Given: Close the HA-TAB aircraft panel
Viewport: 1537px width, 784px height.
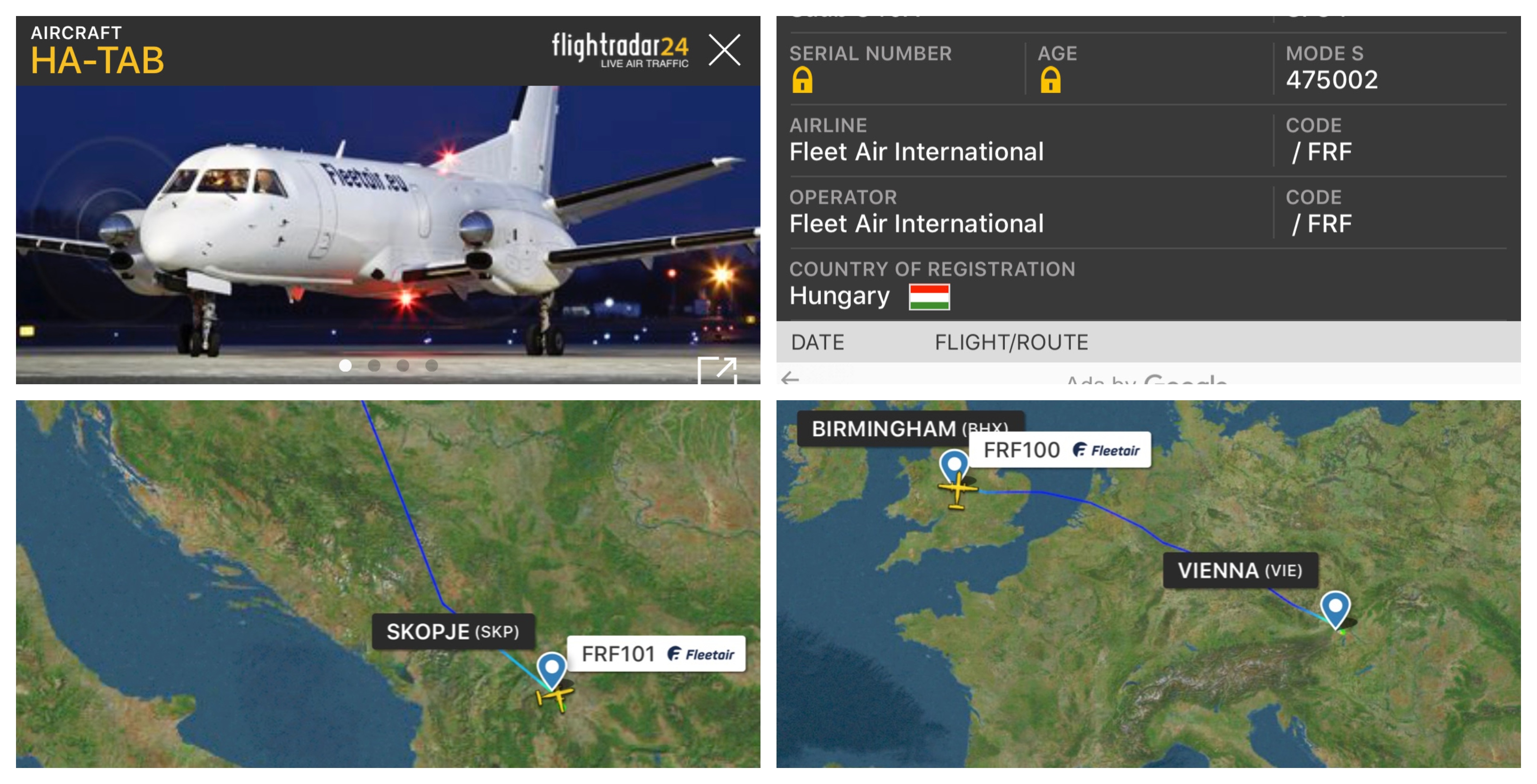Looking at the screenshot, I should [x=724, y=49].
